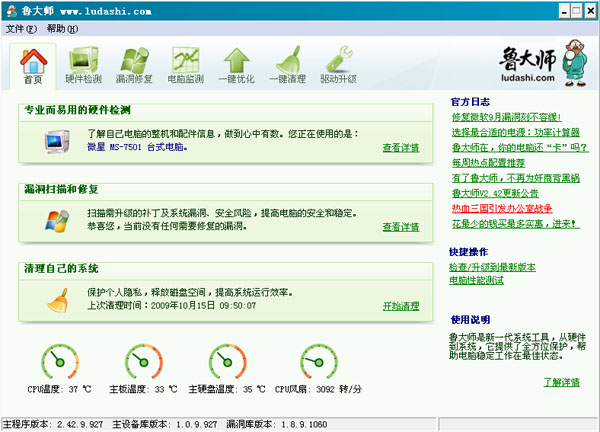Open the red 热血三国引发办公室战争 link
Viewport: 600px width, 432px height.
[x=502, y=209]
